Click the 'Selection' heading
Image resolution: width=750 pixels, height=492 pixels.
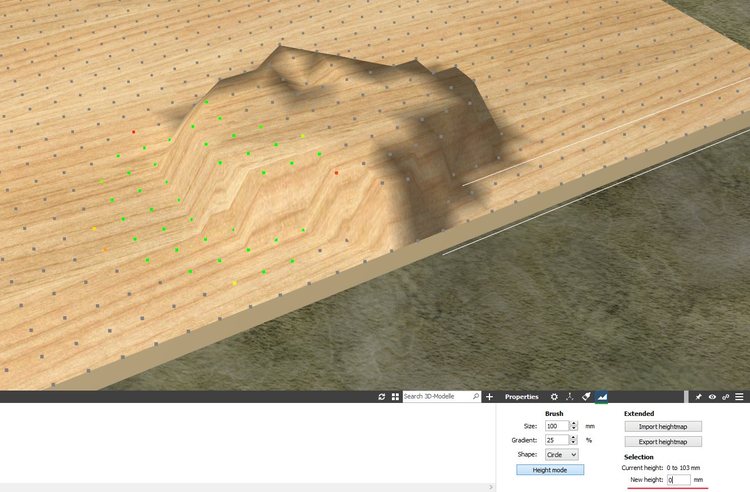pos(639,457)
